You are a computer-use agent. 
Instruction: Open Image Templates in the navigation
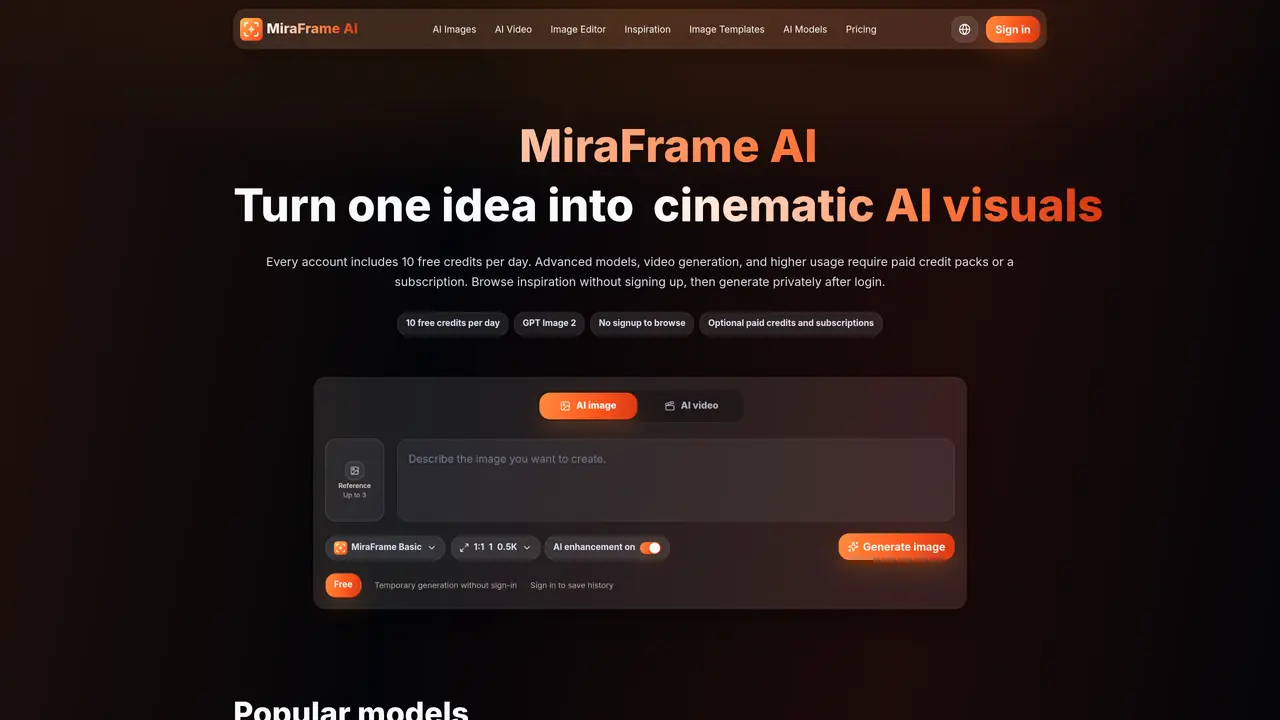[727, 30]
